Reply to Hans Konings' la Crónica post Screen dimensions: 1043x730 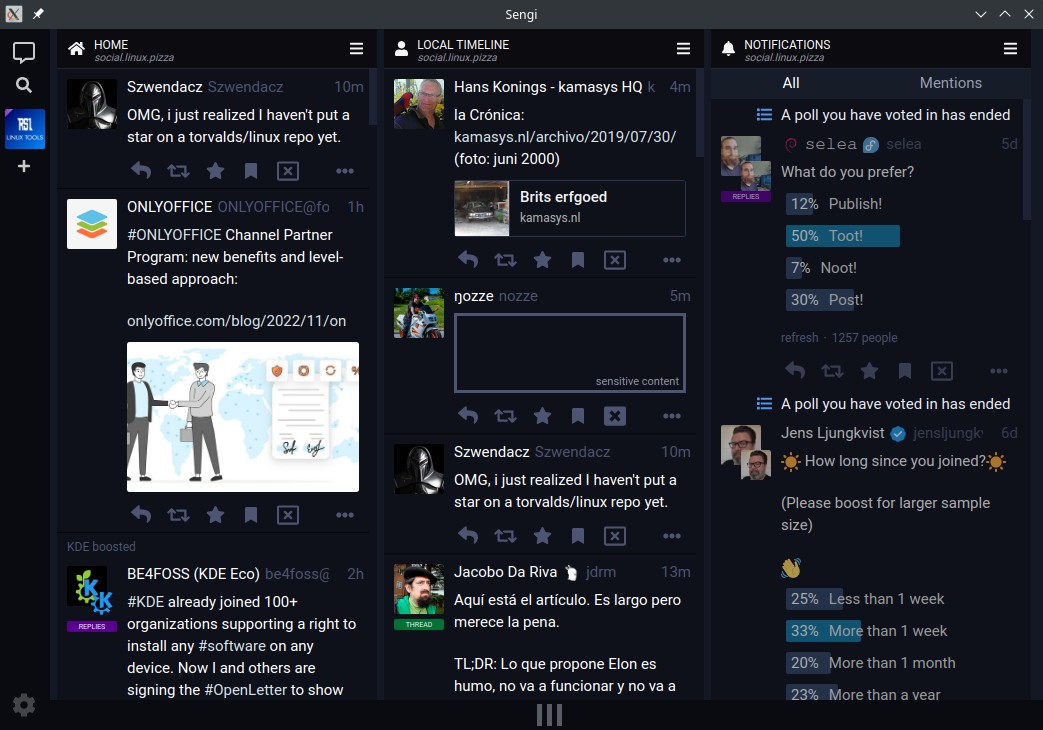(x=468, y=260)
